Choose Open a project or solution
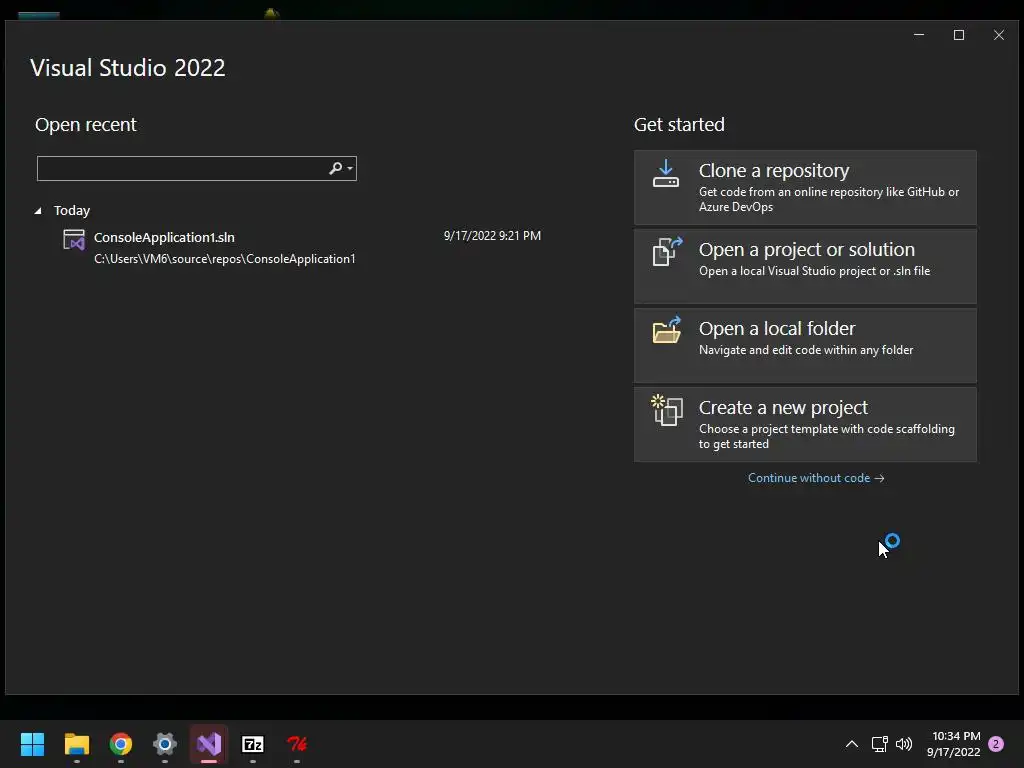Viewport: 1024px width, 768px height. pyautogui.click(x=805, y=266)
